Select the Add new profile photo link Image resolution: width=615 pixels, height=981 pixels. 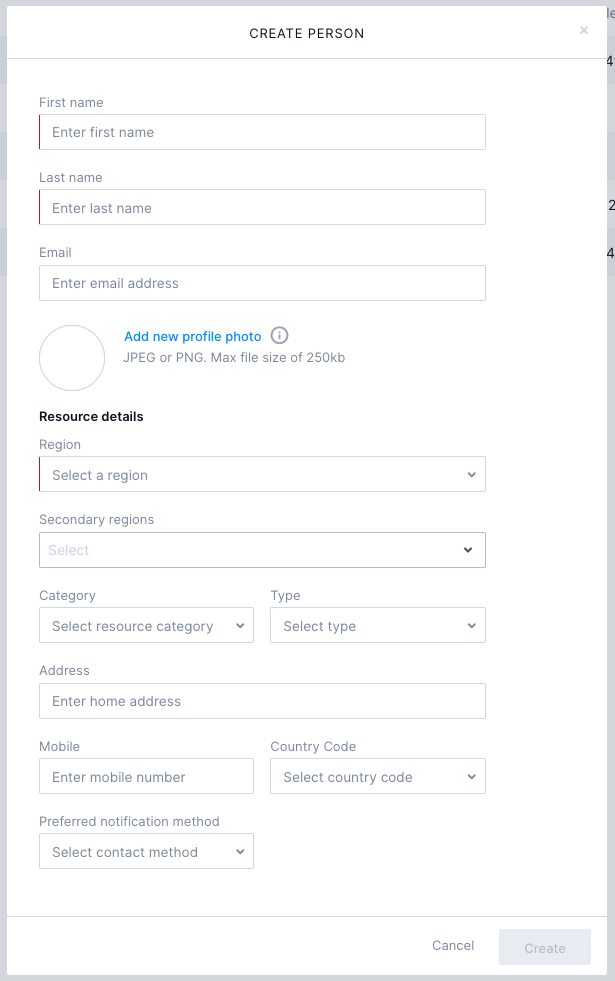(x=192, y=336)
